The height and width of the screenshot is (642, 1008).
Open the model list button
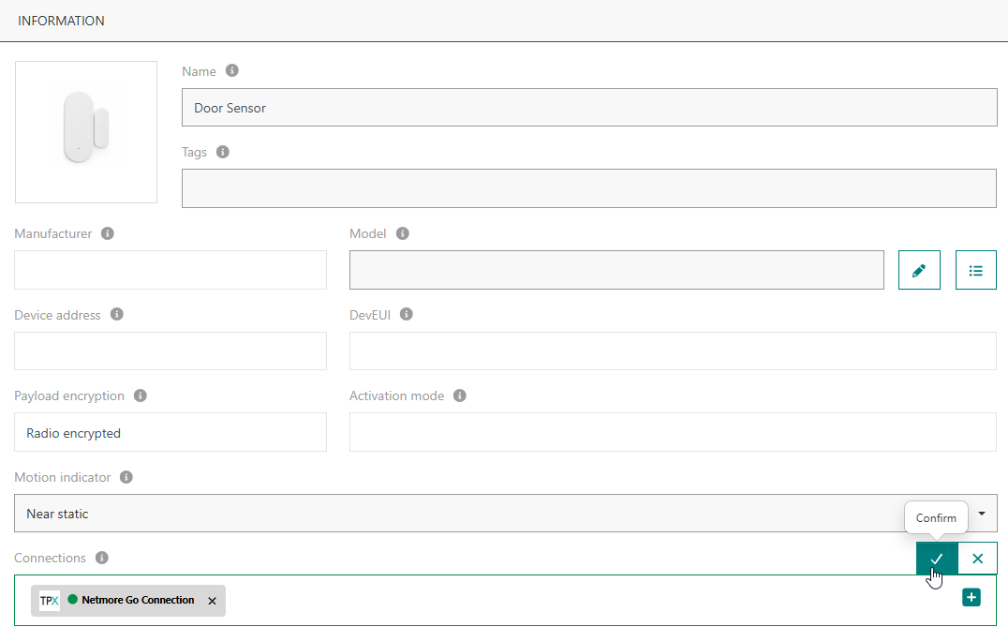[x=976, y=270]
